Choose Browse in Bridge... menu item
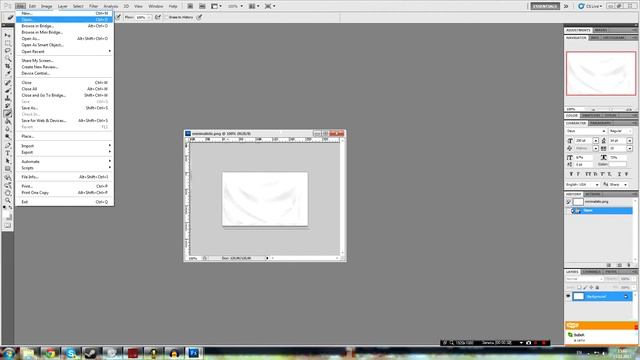 [x=65, y=26]
